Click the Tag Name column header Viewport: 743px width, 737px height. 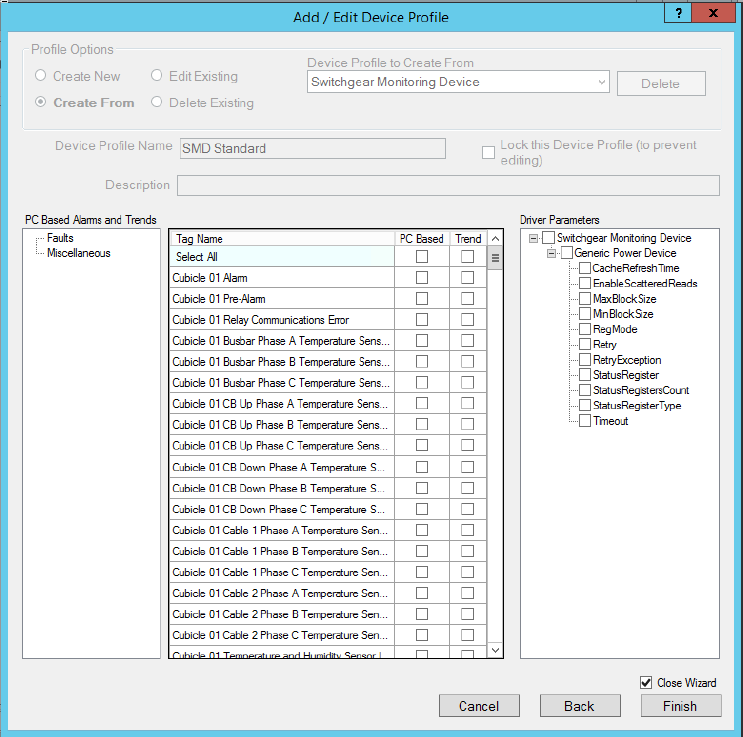pyautogui.click(x=282, y=239)
